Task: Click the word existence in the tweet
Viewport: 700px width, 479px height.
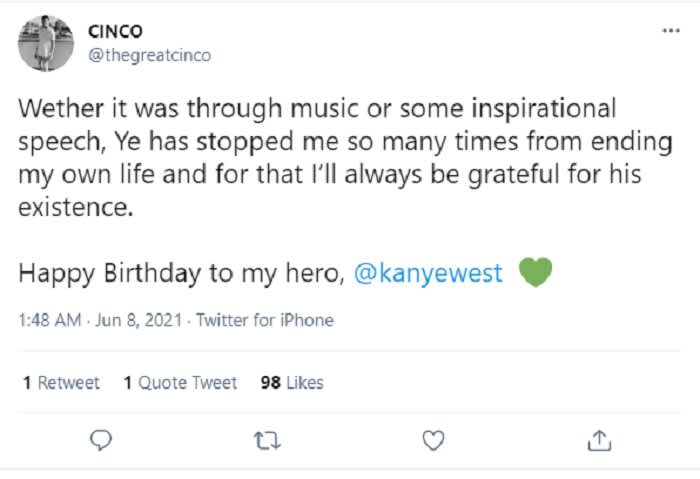Action: click(x=75, y=208)
